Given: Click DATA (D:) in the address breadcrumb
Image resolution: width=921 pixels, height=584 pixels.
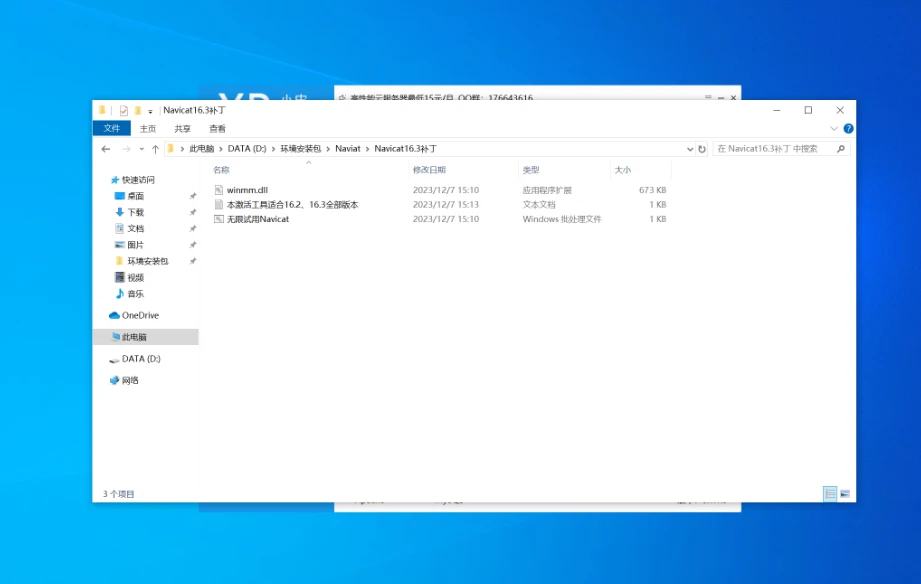Looking at the screenshot, I should click(x=247, y=149).
